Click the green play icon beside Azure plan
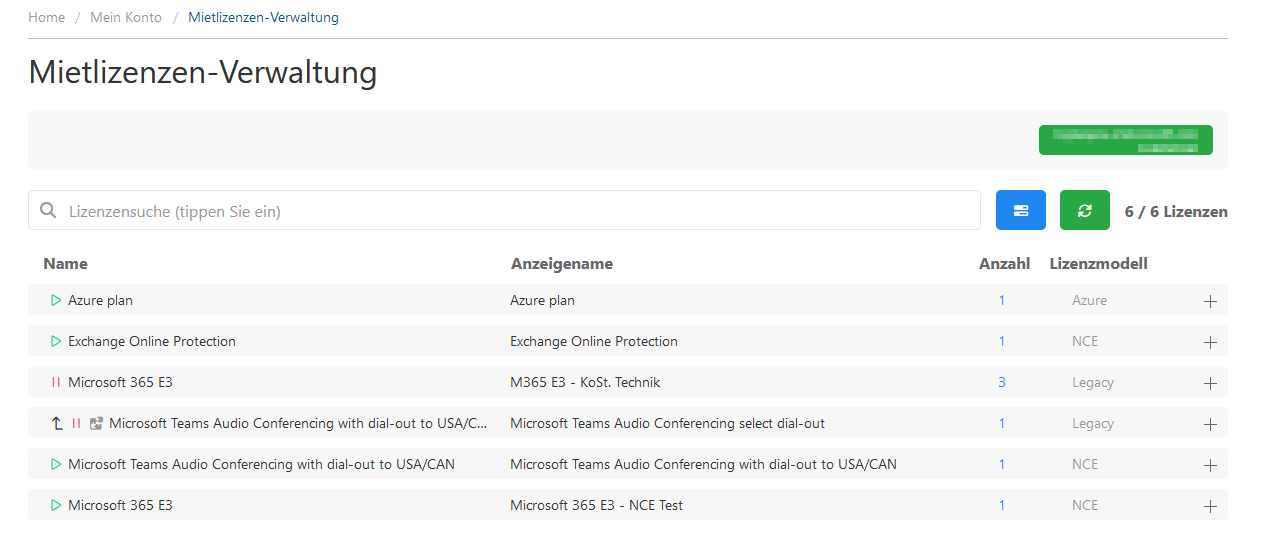The image size is (1264, 551). [x=56, y=300]
